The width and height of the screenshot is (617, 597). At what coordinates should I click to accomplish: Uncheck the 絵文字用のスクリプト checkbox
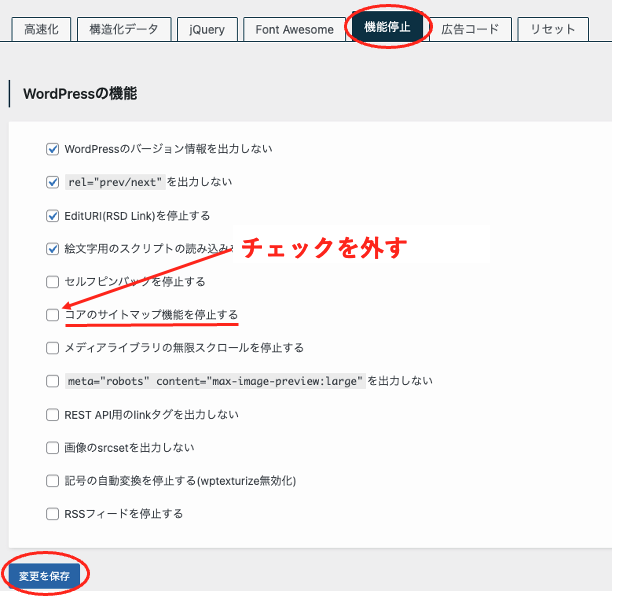[53, 249]
